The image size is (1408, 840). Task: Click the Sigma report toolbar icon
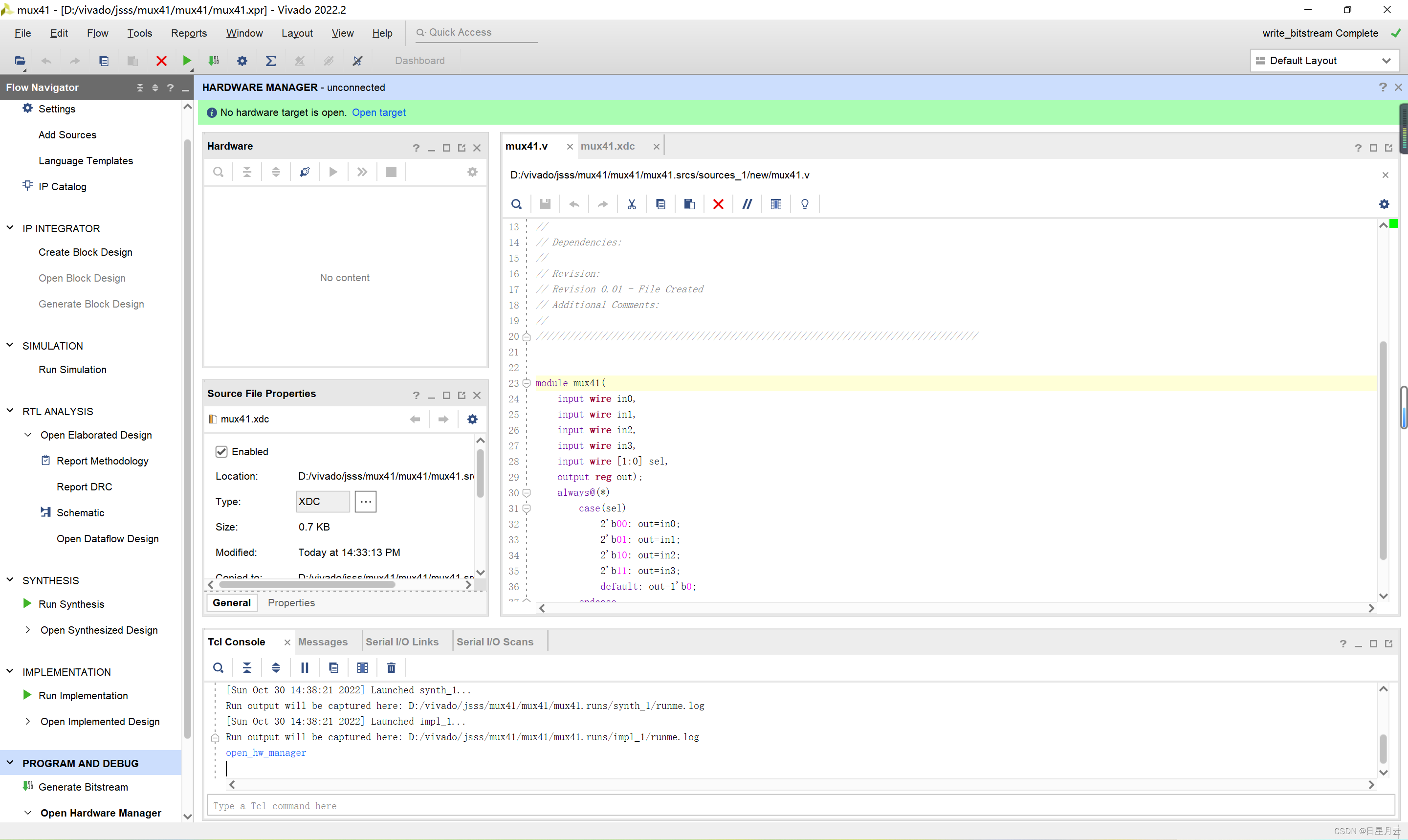pos(271,61)
